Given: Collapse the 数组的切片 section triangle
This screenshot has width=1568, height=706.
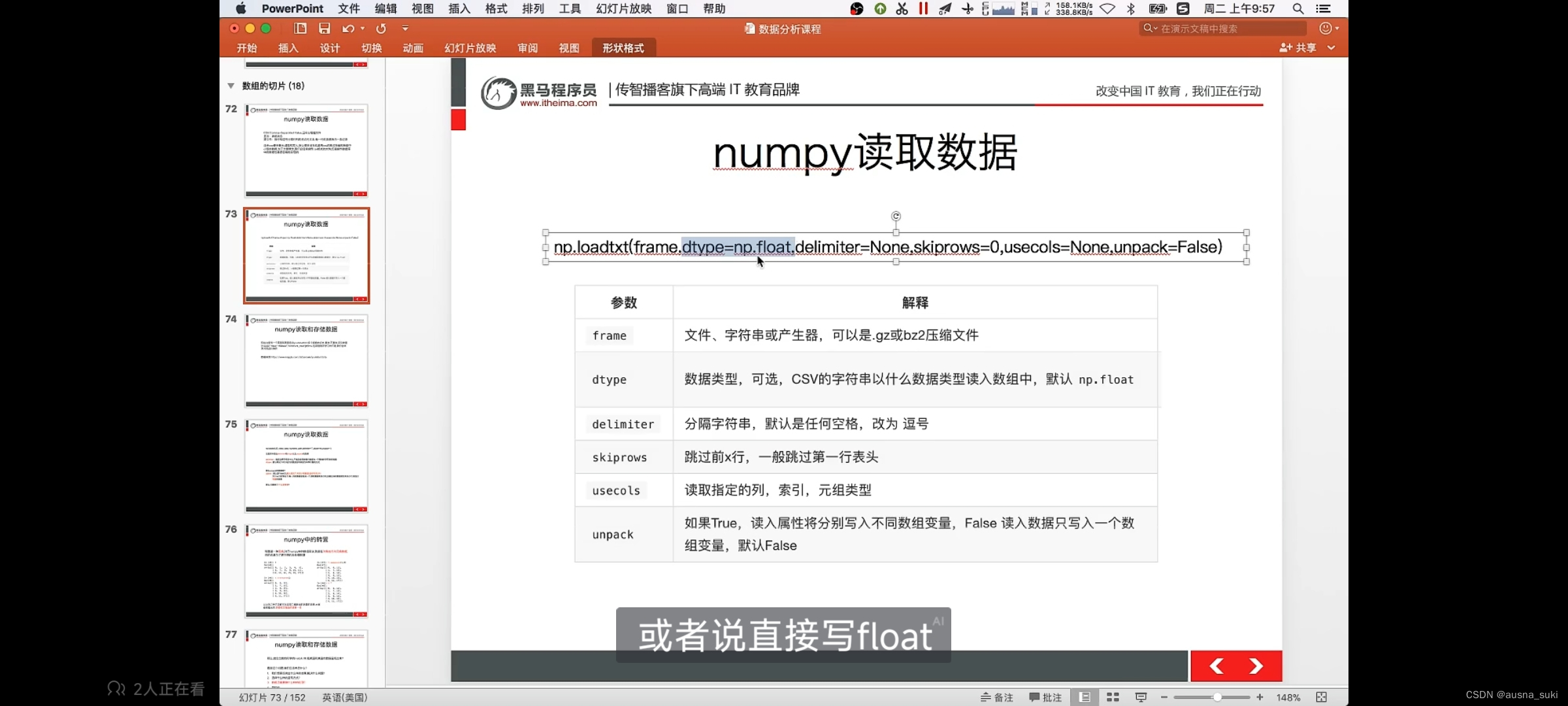Looking at the screenshot, I should click(x=231, y=85).
